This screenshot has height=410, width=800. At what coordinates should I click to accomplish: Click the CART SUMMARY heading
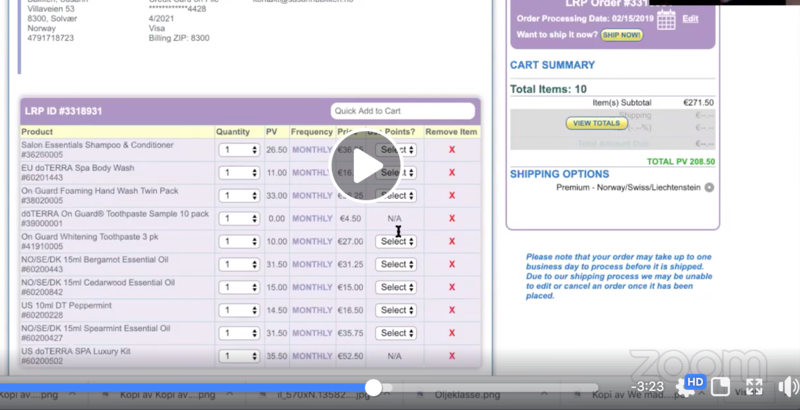coord(553,65)
